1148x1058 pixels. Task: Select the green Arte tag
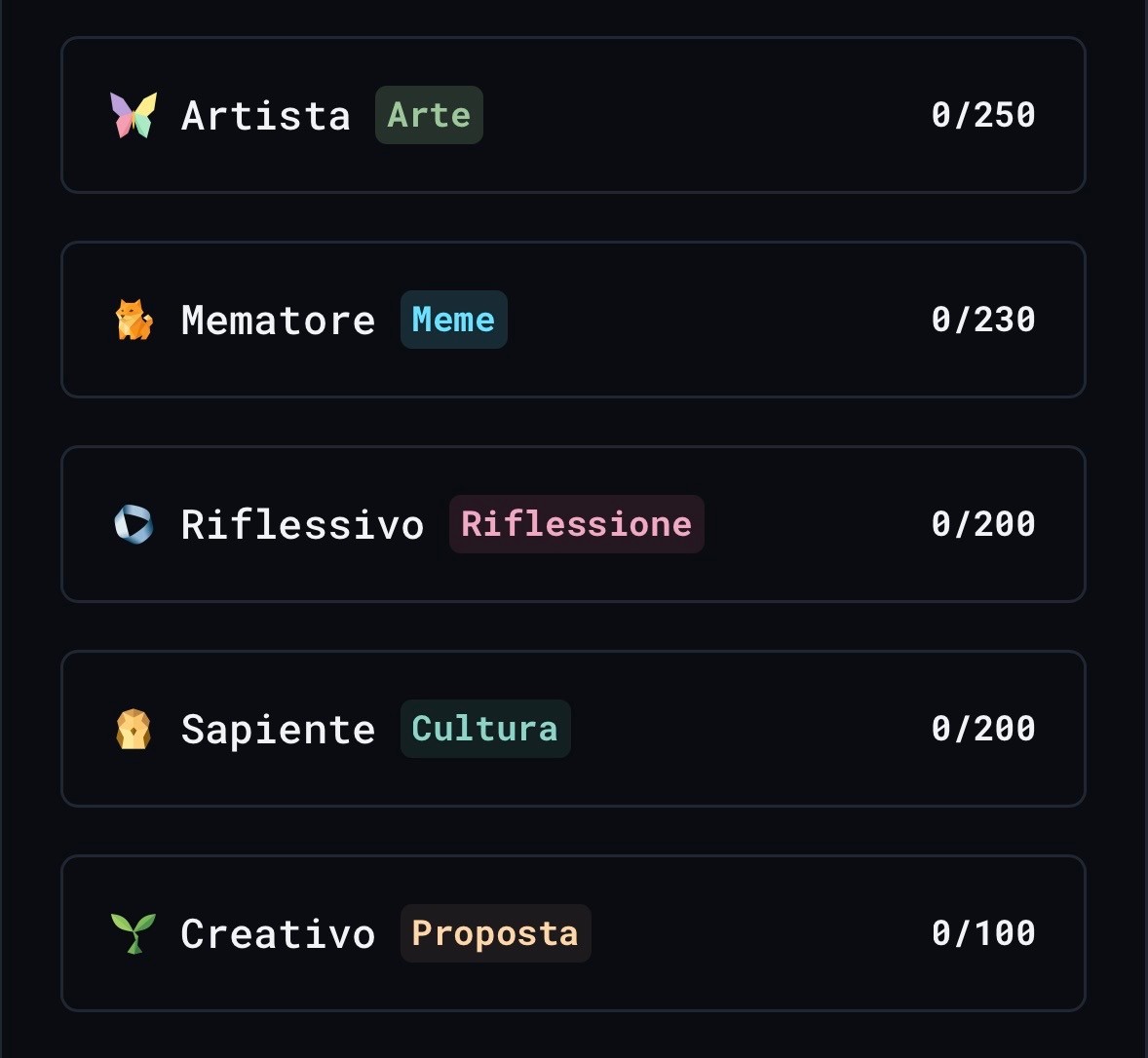[x=429, y=115]
